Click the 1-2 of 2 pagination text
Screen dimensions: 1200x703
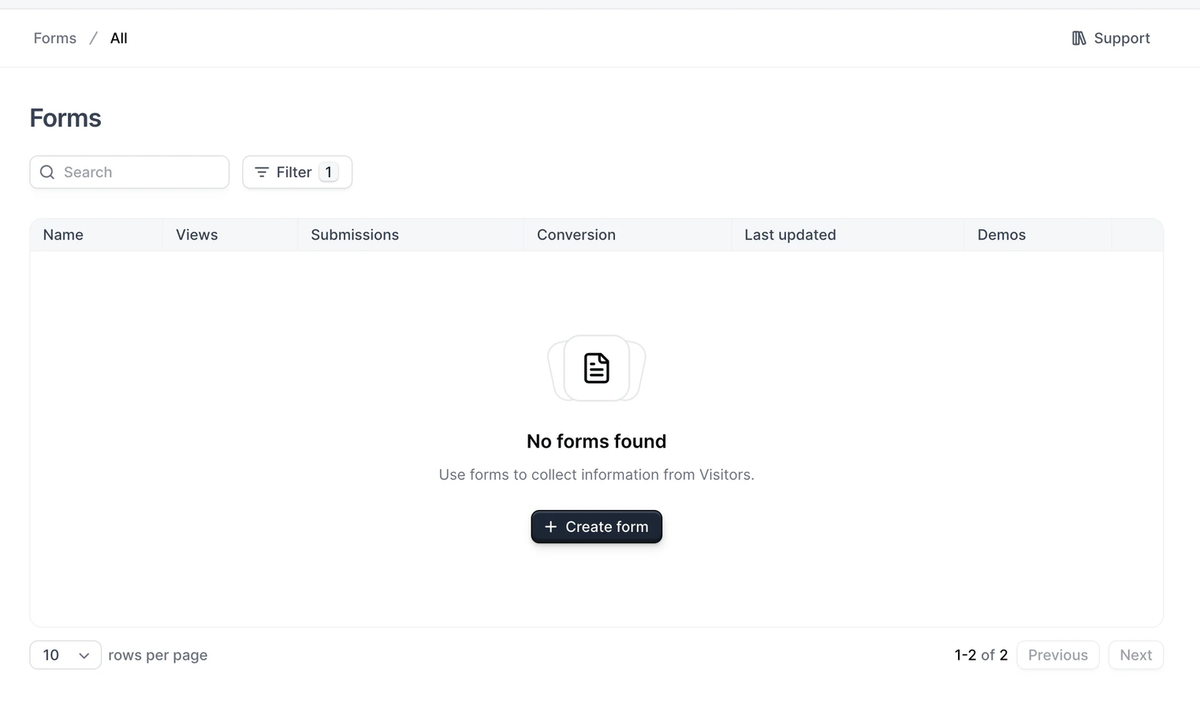(x=981, y=655)
